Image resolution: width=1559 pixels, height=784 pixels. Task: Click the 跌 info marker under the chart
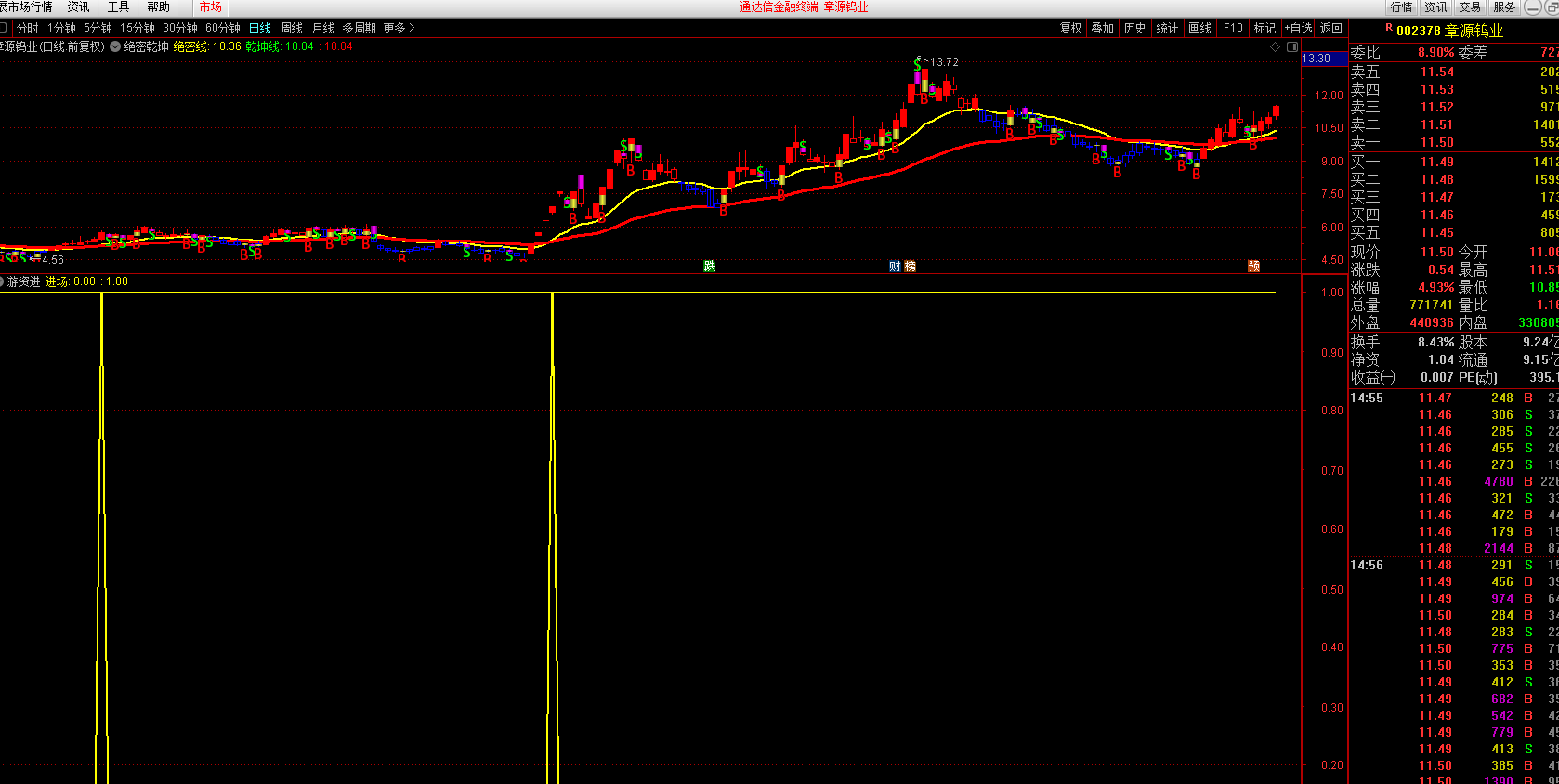pyautogui.click(x=710, y=267)
